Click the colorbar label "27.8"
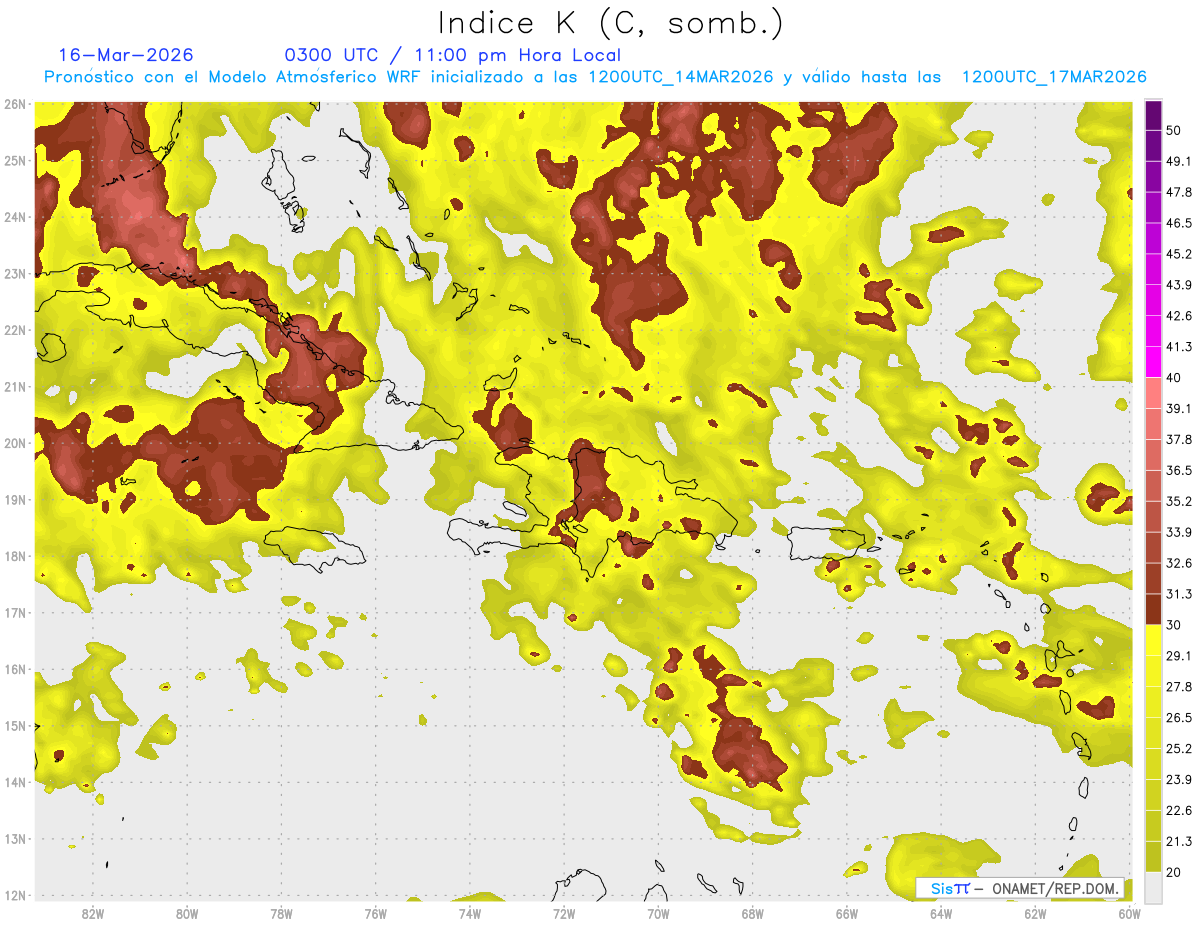This screenshot has height=927, width=1200. (x=1179, y=687)
